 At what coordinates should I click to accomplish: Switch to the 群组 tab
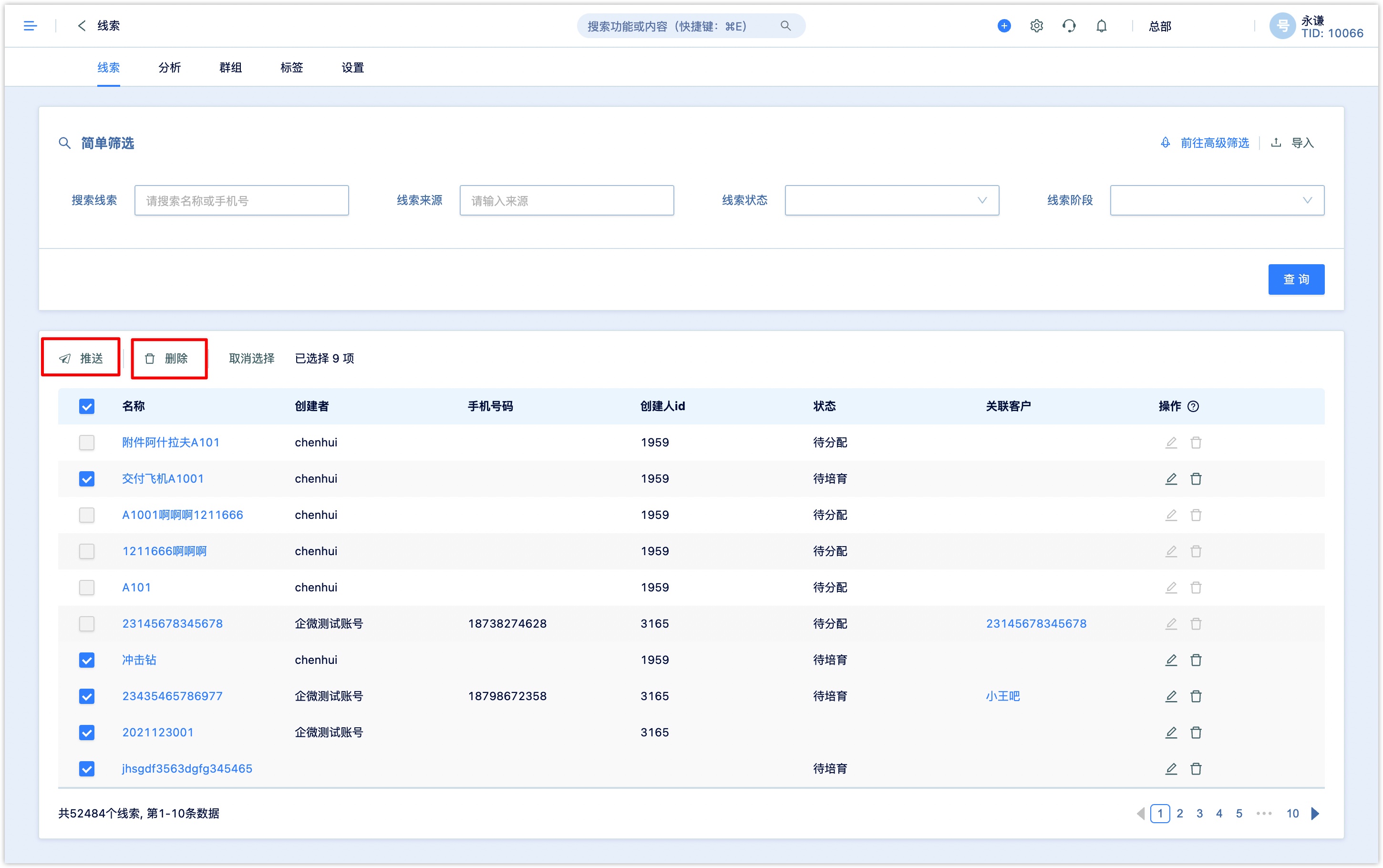(231, 68)
